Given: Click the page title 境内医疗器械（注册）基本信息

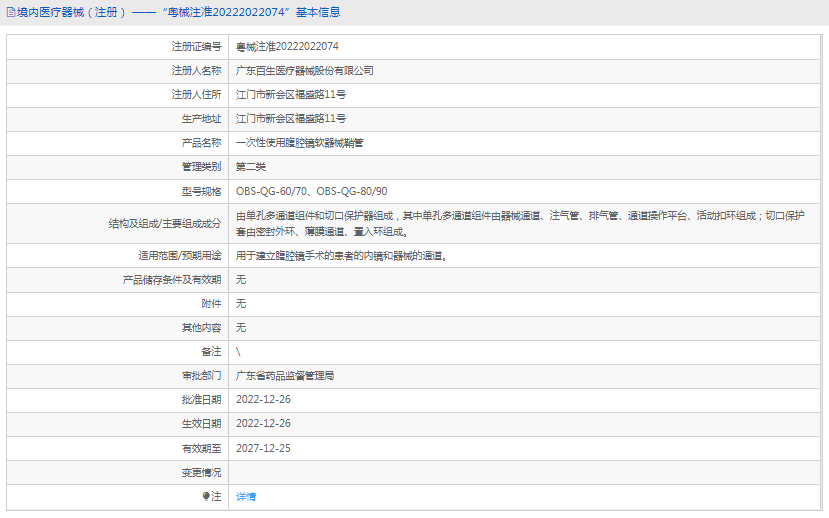Looking at the screenshot, I should pyautogui.click(x=178, y=12).
